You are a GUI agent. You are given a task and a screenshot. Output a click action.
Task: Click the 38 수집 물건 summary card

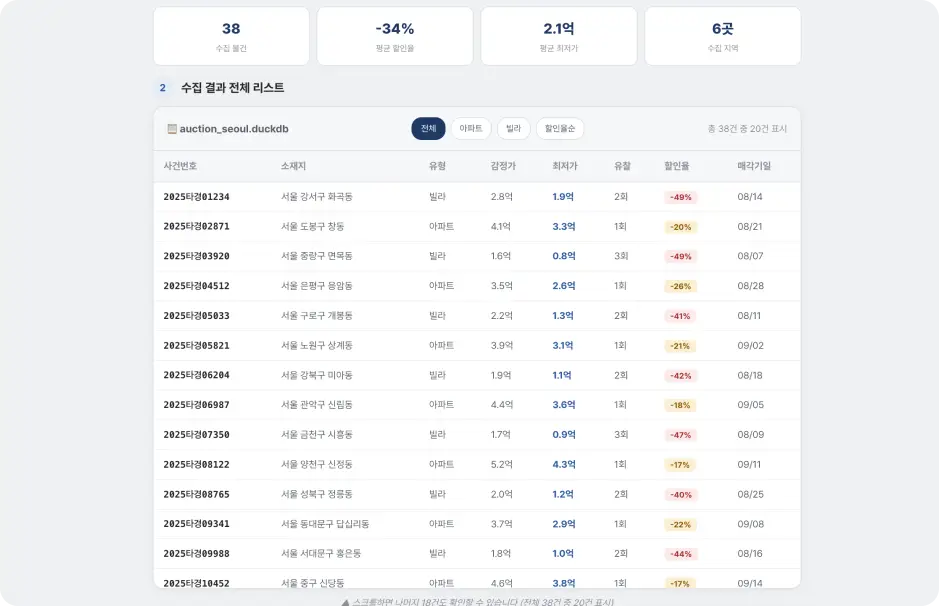coord(231,36)
